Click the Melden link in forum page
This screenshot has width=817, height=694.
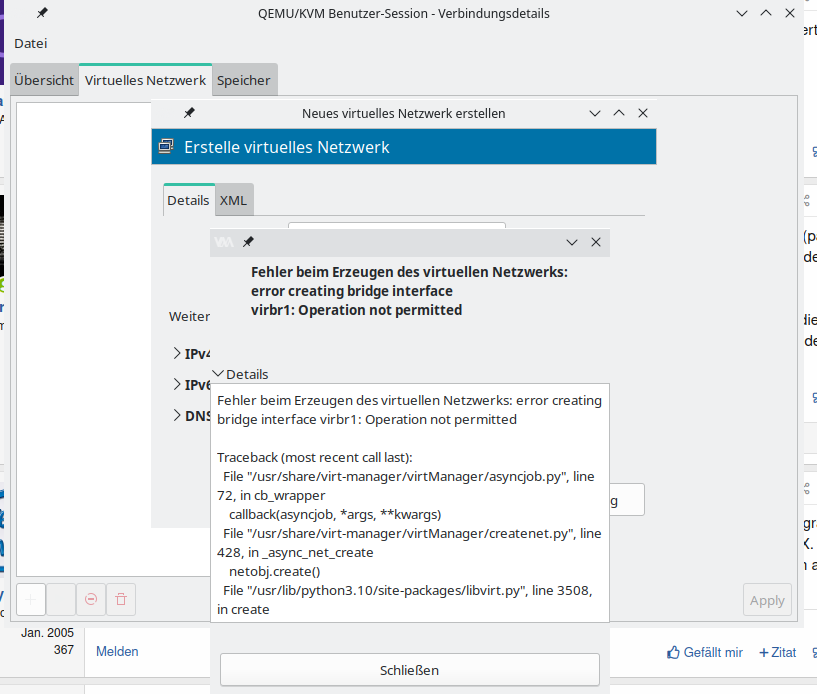(117, 651)
